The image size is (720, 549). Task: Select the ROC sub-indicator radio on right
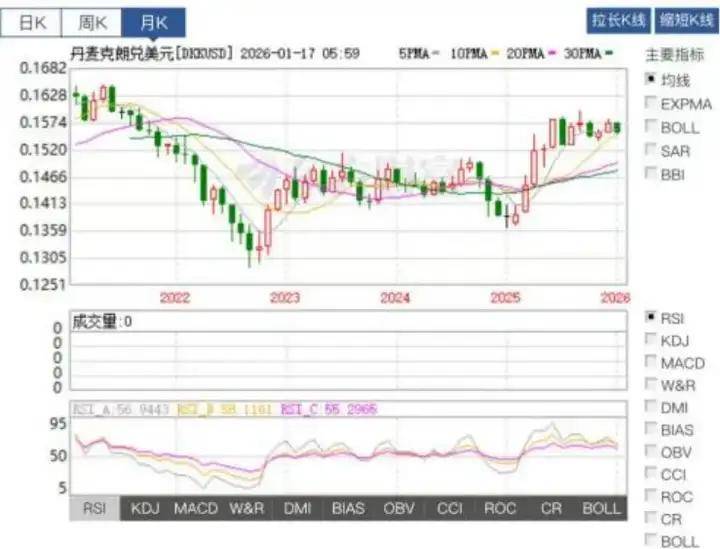650,495
